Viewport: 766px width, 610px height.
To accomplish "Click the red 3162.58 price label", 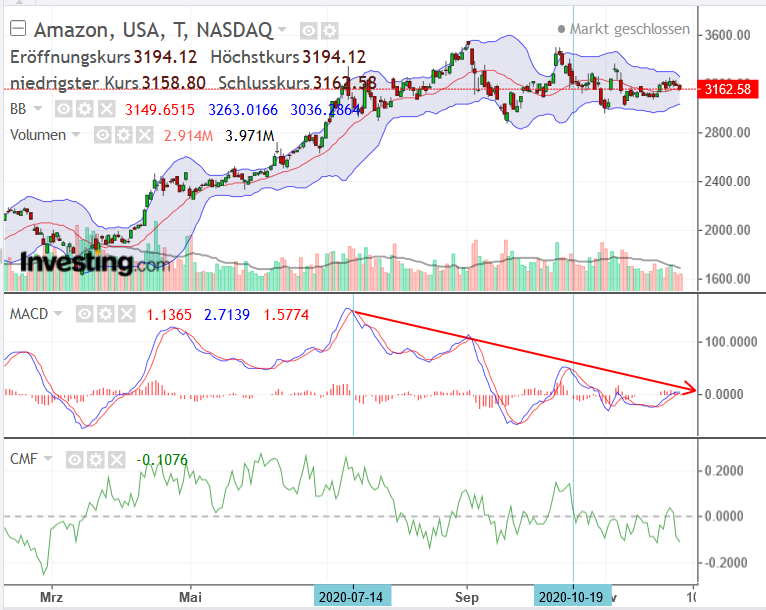I will [x=727, y=89].
